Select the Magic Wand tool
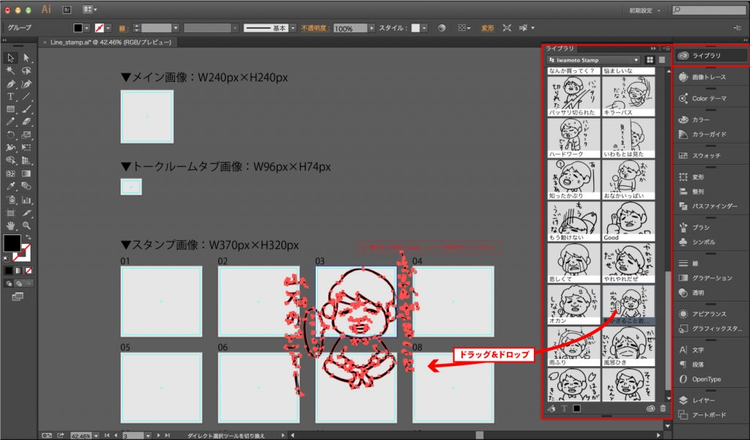The width and height of the screenshot is (750, 440). (x=11, y=71)
